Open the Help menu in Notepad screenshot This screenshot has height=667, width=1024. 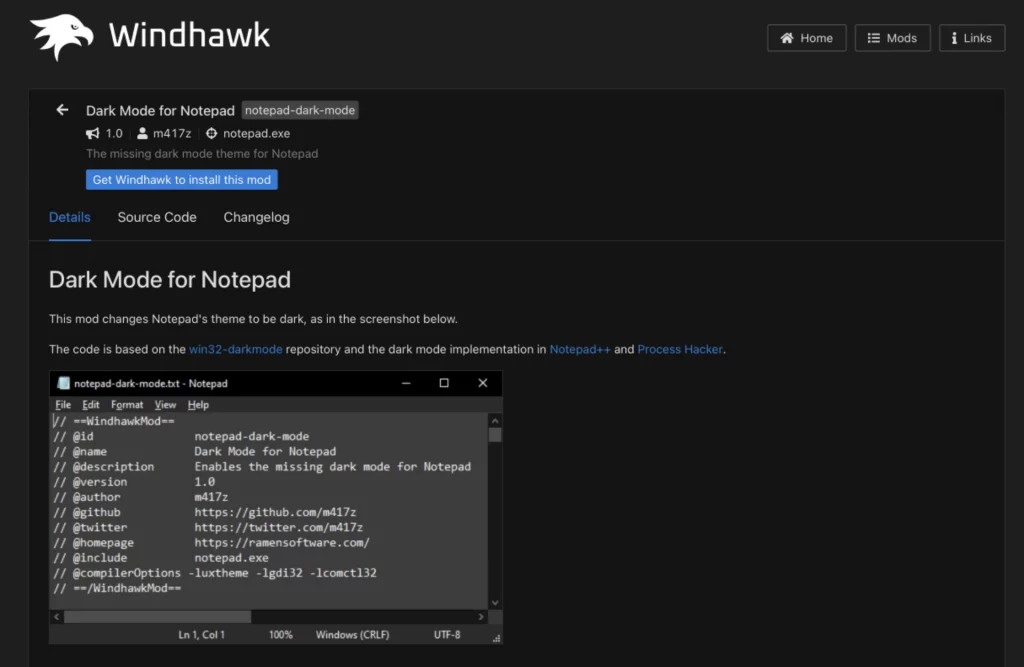[x=199, y=405]
